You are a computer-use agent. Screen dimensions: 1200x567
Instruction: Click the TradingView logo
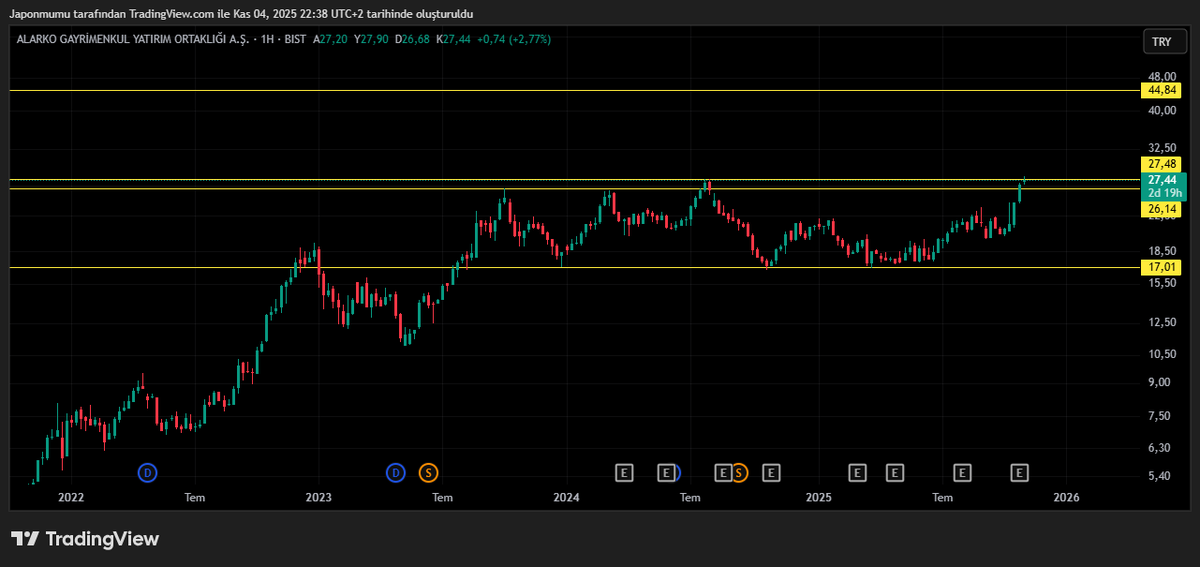pyautogui.click(x=85, y=539)
